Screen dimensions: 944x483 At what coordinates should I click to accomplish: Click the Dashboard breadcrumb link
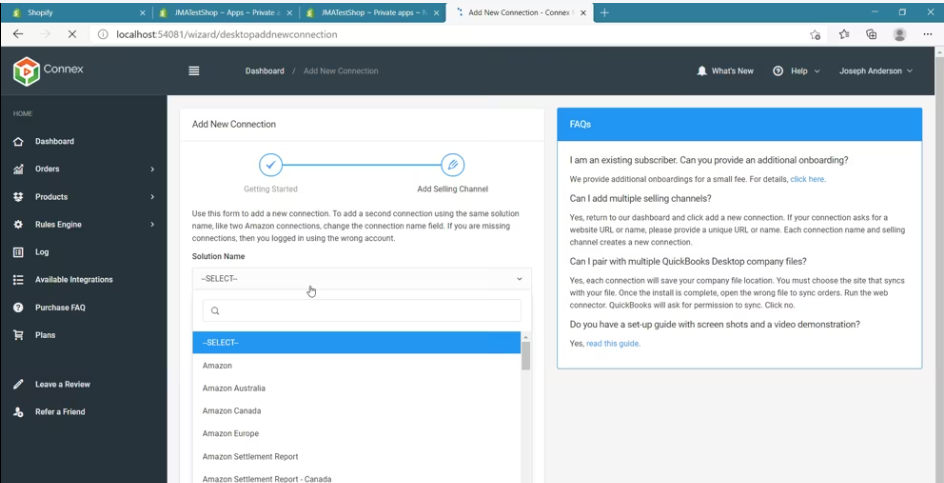(264, 71)
